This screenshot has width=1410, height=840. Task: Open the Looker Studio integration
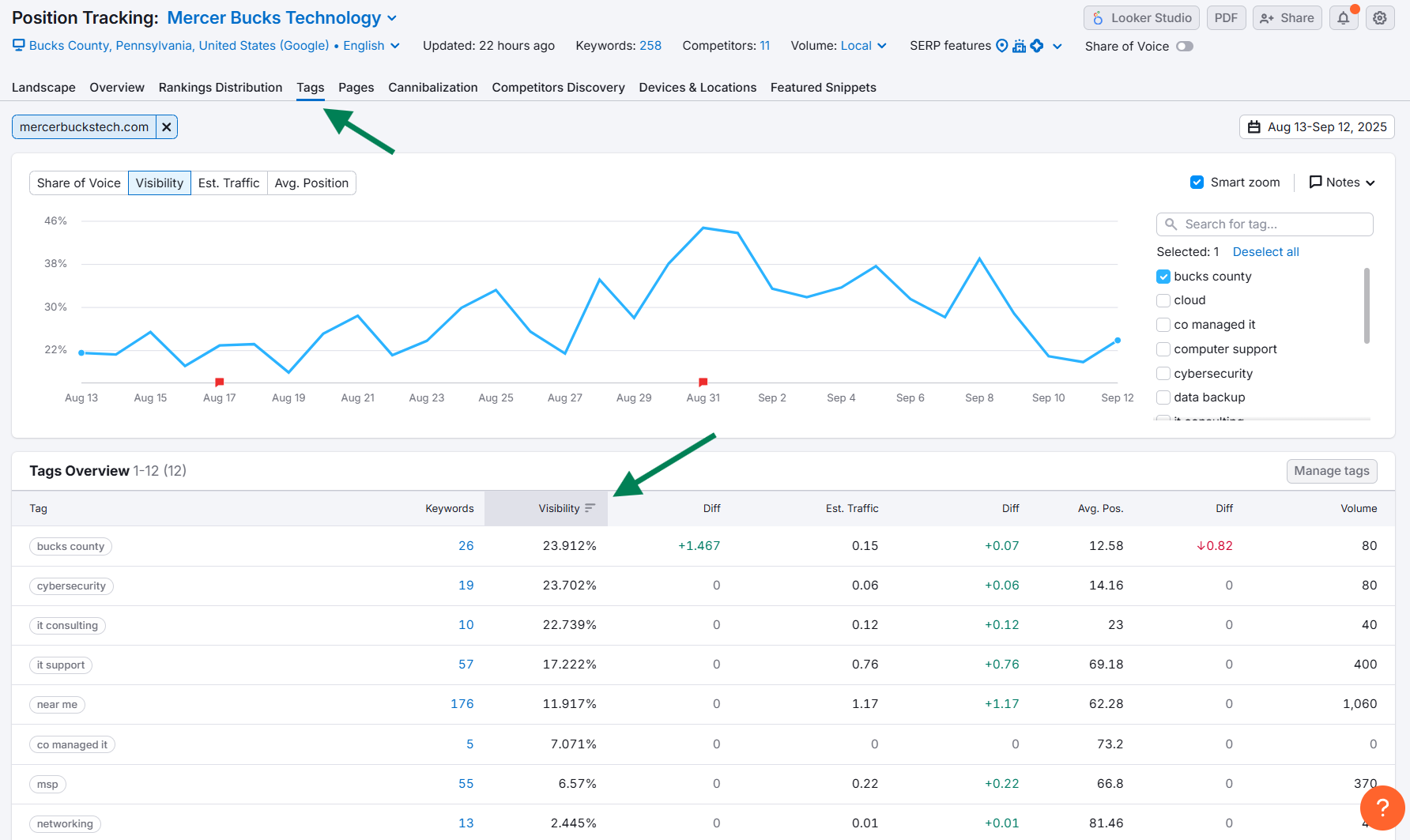pos(1141,17)
